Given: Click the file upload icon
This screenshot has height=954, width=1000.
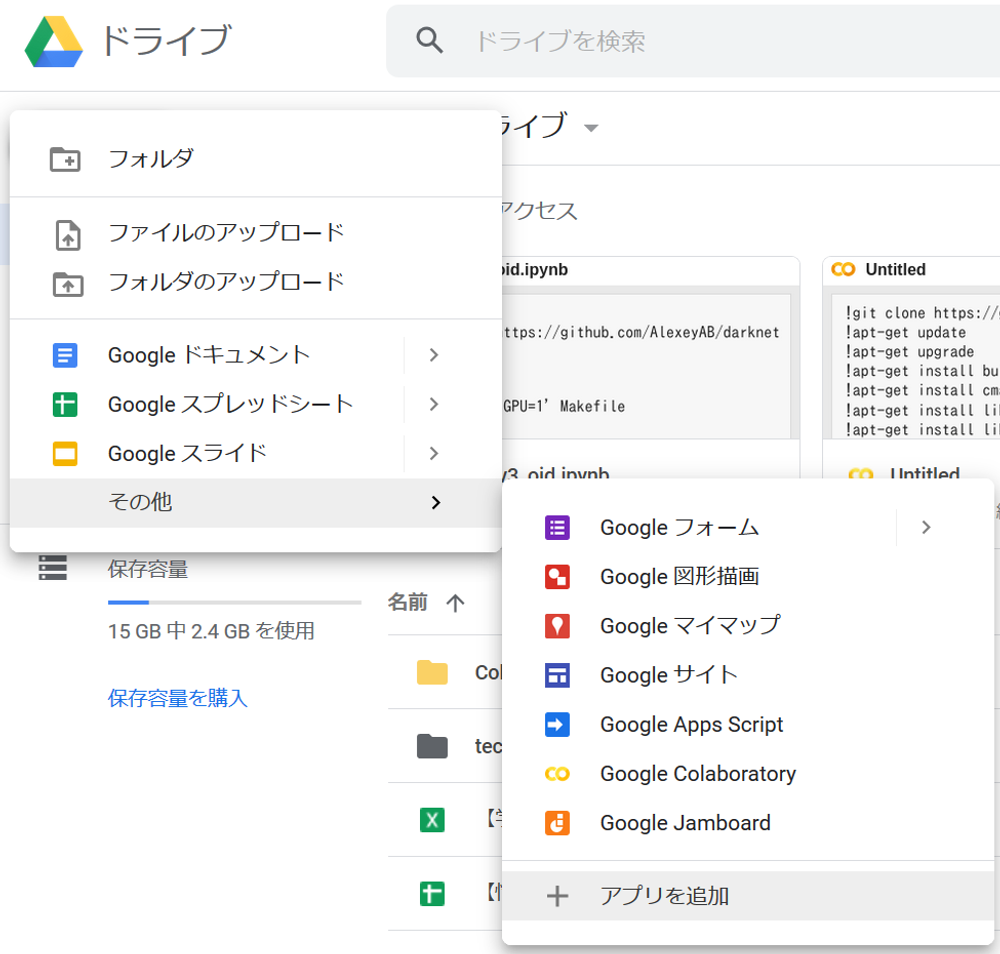Looking at the screenshot, I should pyautogui.click(x=68, y=235).
